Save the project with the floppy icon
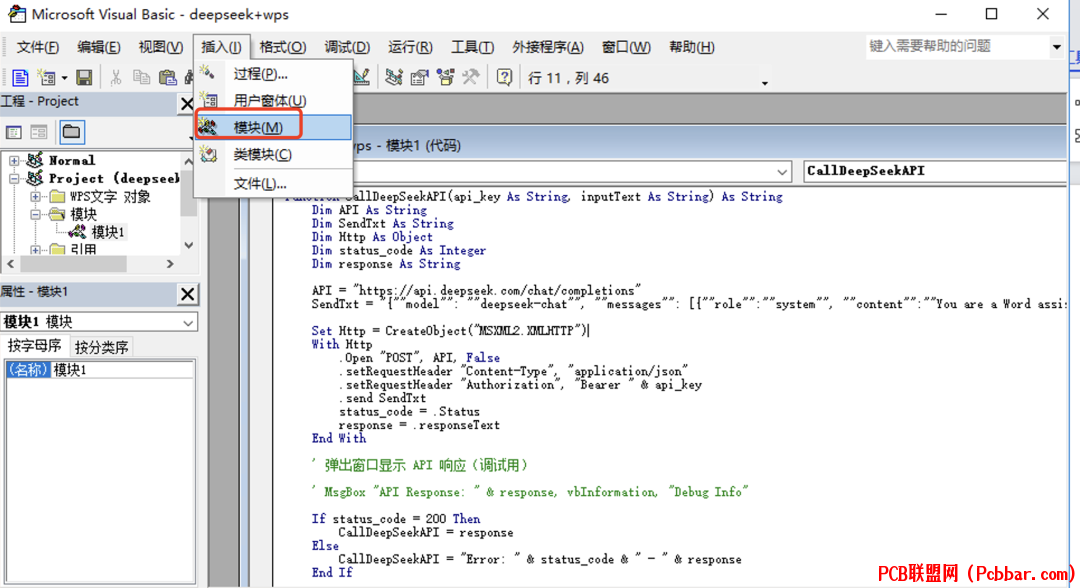The image size is (1080, 588). (x=84, y=78)
